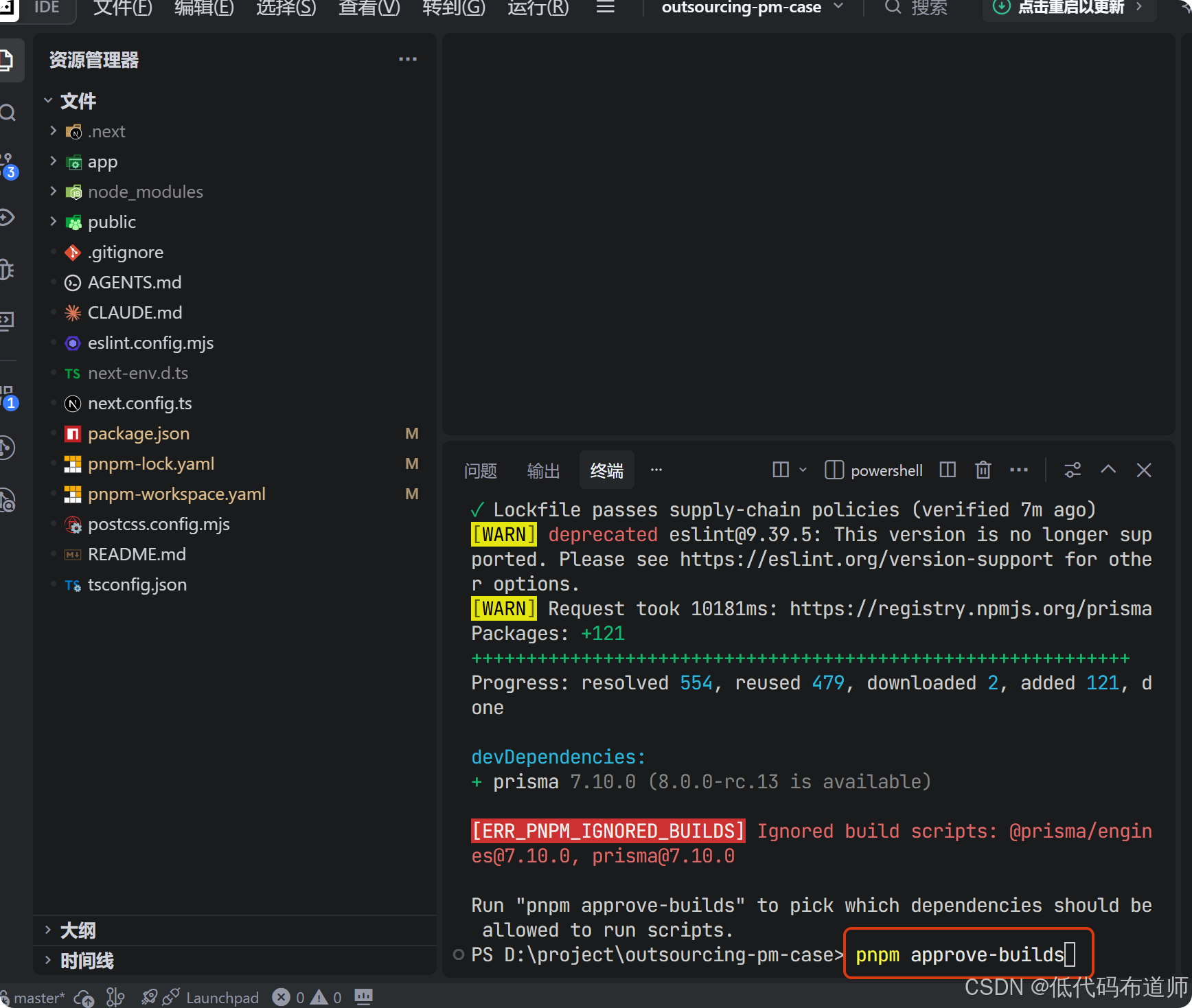The image size is (1192, 1008).
Task: Expand the 时间线 timeline section
Action: tap(87, 961)
